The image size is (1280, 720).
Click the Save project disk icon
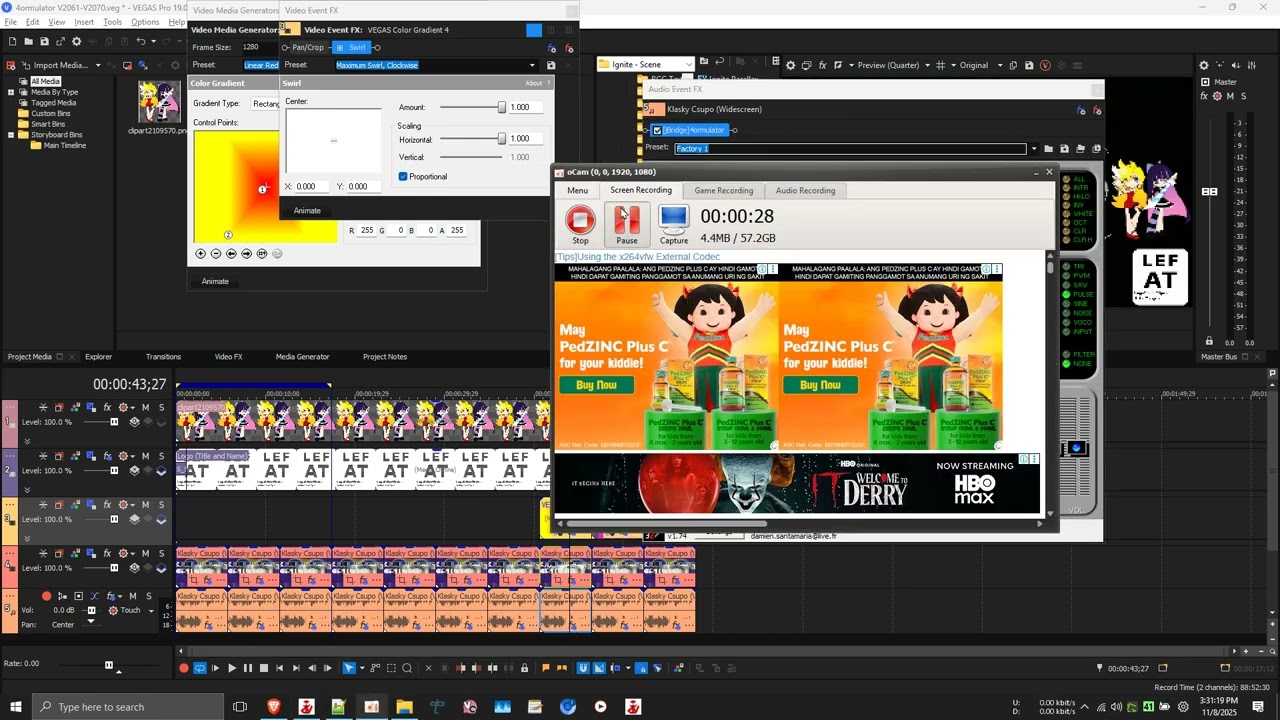tap(44, 41)
